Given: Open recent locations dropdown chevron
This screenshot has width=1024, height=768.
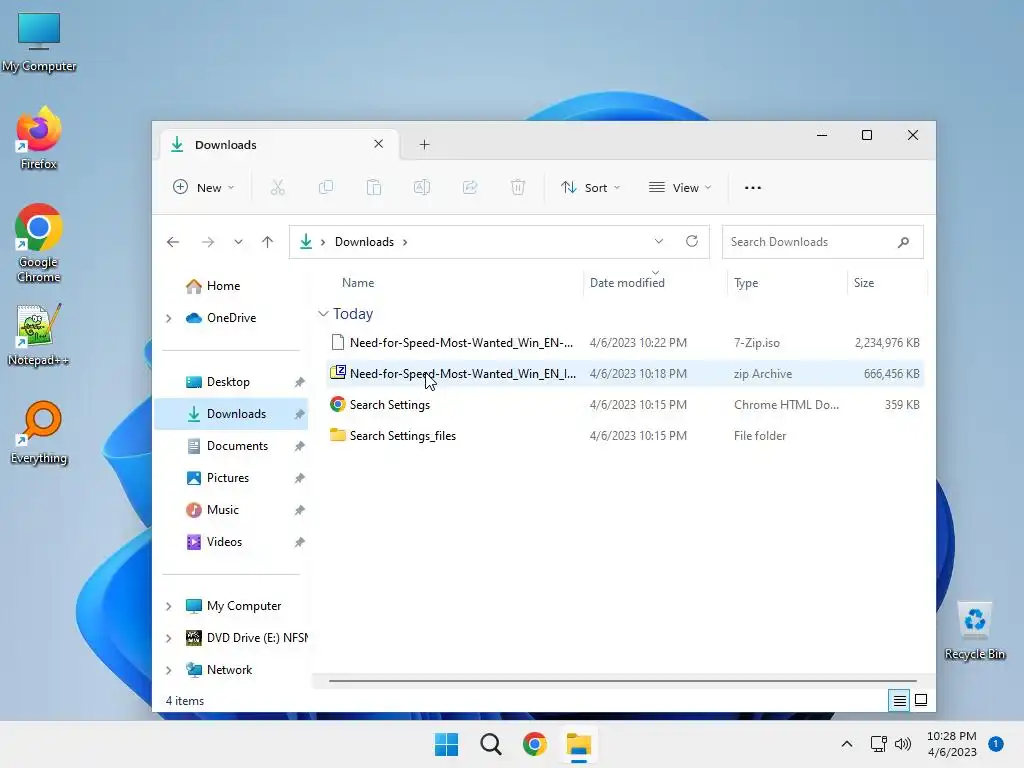Looking at the screenshot, I should [x=238, y=242].
